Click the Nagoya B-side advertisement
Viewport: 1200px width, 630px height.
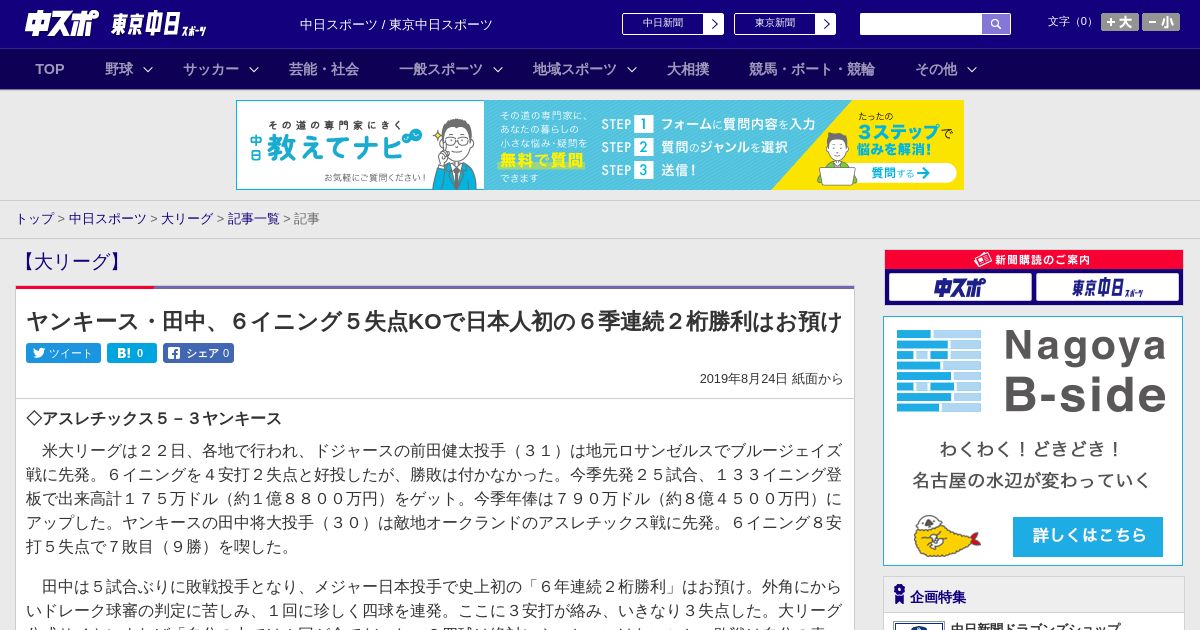tap(1033, 441)
